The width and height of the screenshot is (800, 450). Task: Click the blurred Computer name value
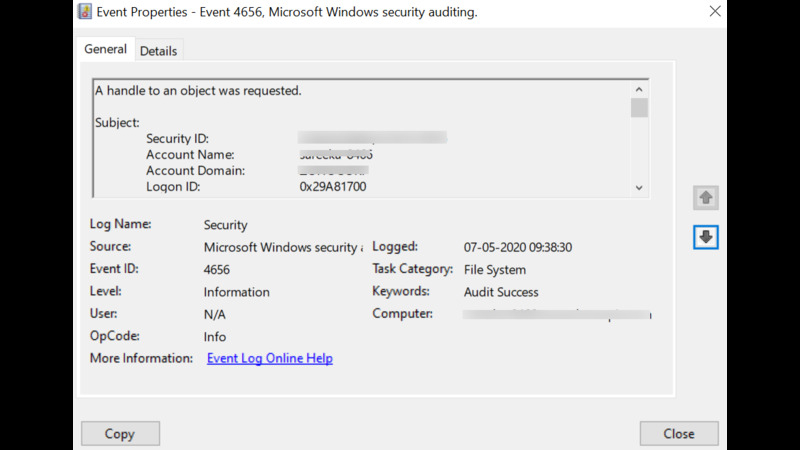557,314
